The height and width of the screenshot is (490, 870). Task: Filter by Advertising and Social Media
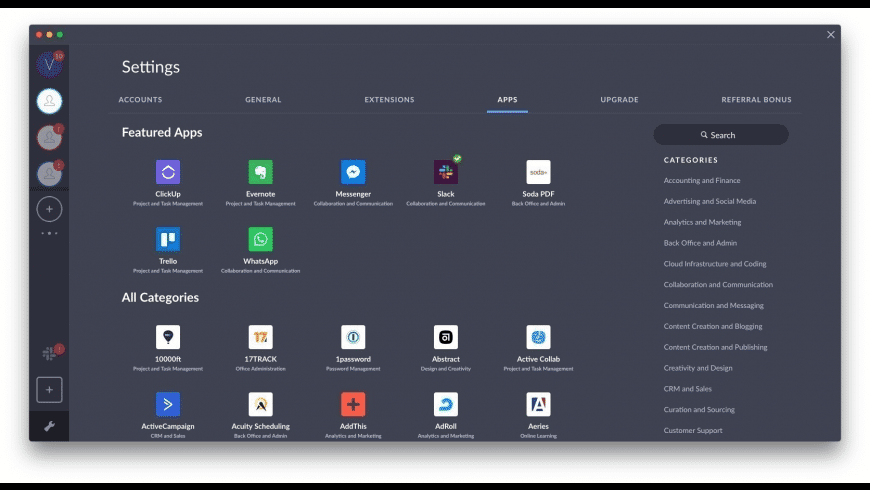(x=710, y=201)
